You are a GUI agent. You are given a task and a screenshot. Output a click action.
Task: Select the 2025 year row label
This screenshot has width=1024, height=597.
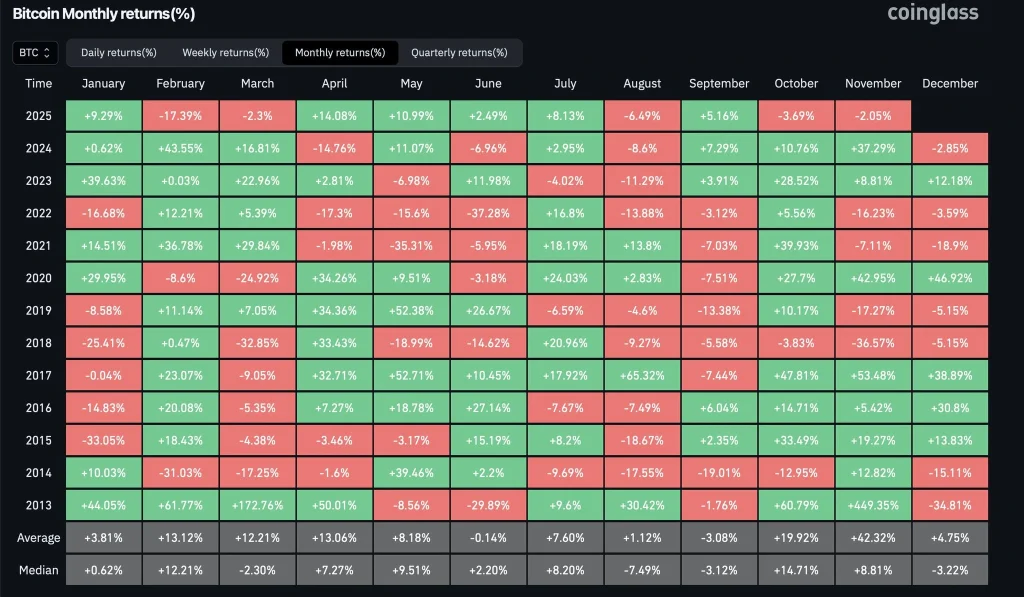coord(38,116)
